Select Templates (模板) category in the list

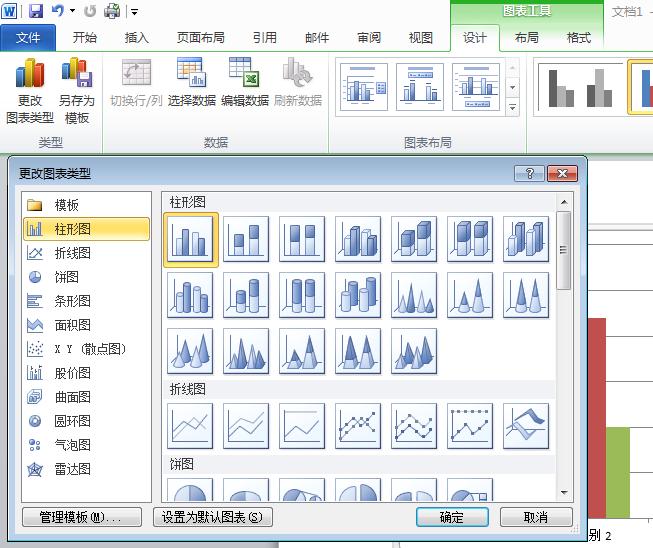(x=86, y=205)
